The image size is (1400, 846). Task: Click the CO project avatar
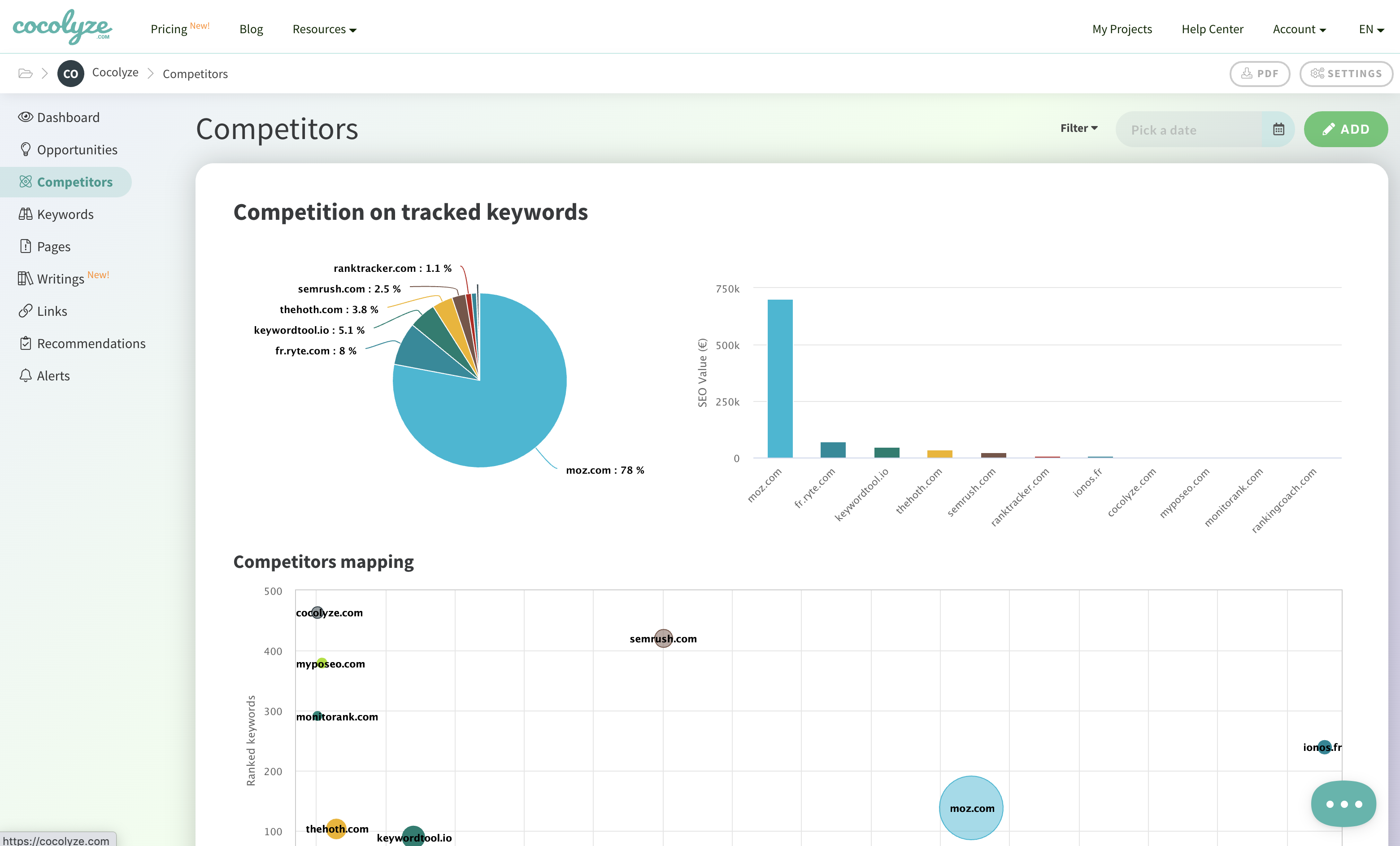pyautogui.click(x=70, y=73)
